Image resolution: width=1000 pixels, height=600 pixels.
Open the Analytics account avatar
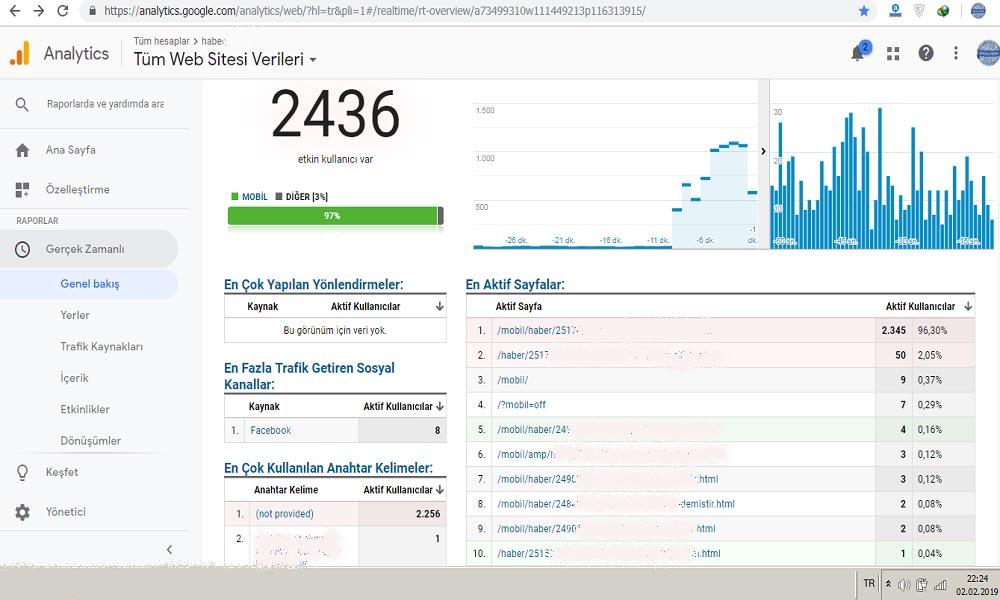coord(989,53)
